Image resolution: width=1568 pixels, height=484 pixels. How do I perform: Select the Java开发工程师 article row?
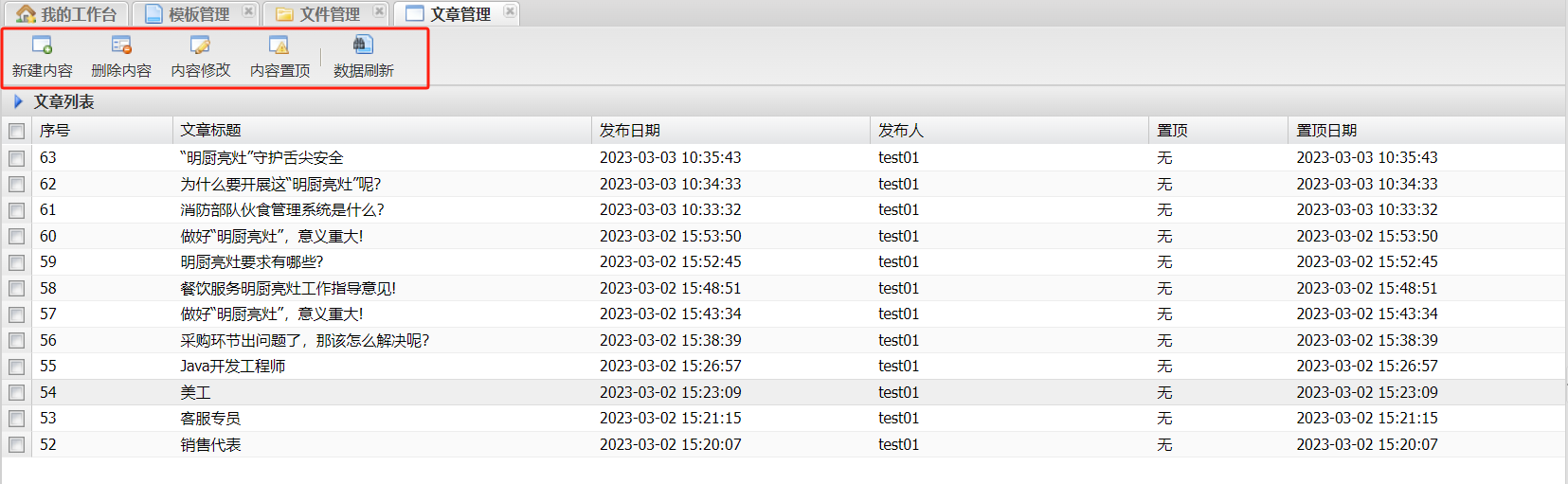tap(233, 367)
